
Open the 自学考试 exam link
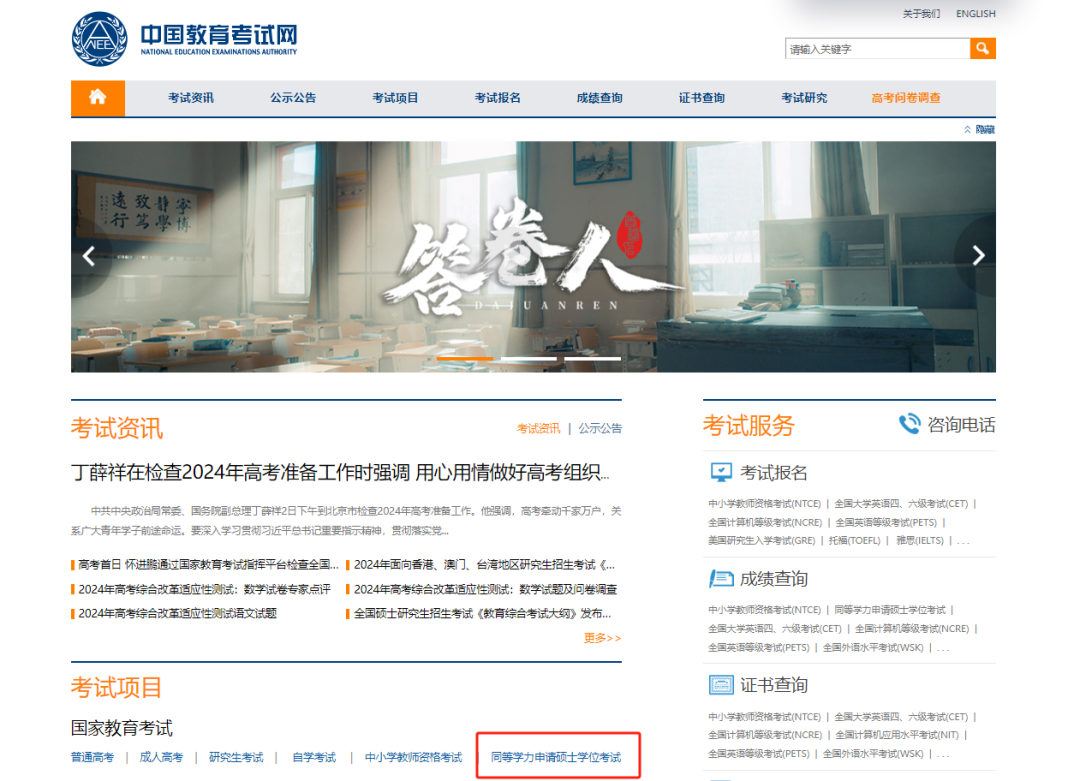[x=313, y=758]
